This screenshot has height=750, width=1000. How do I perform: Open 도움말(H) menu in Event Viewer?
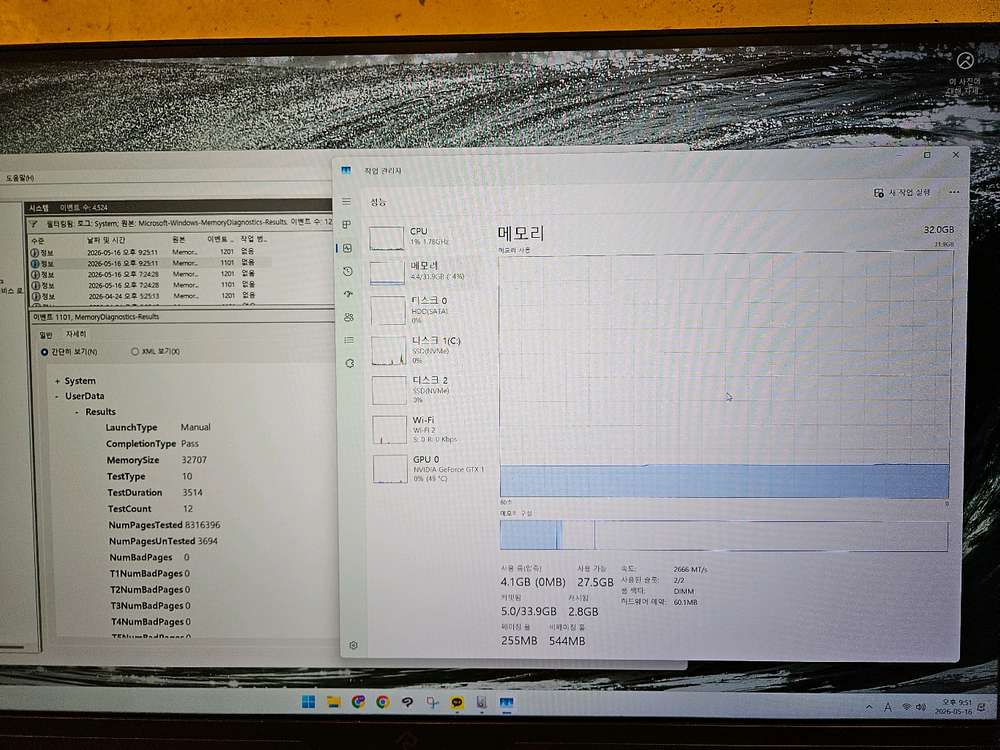click(x=20, y=178)
